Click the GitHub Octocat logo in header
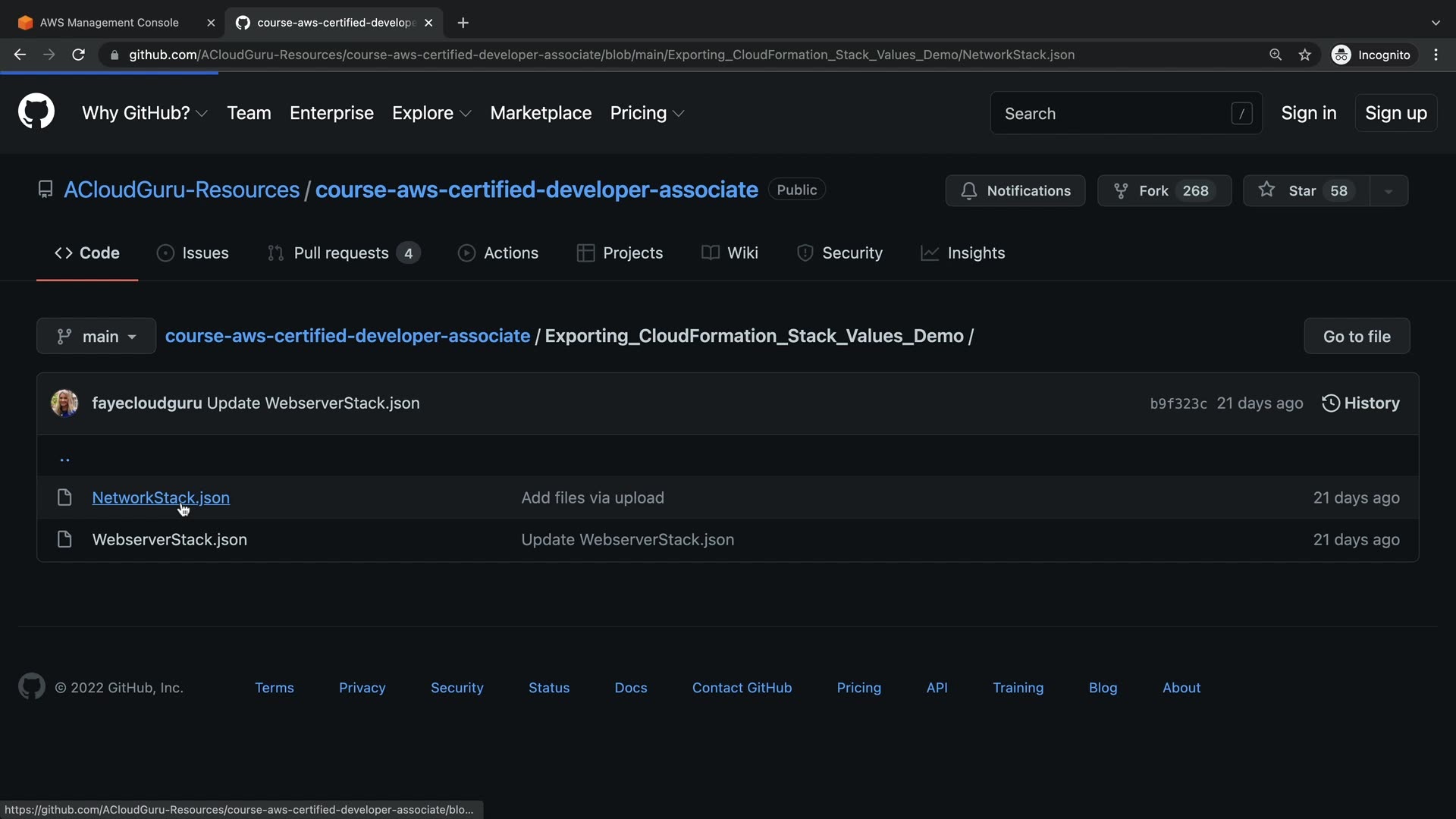Viewport: 1456px width, 819px height. pyautogui.click(x=36, y=112)
